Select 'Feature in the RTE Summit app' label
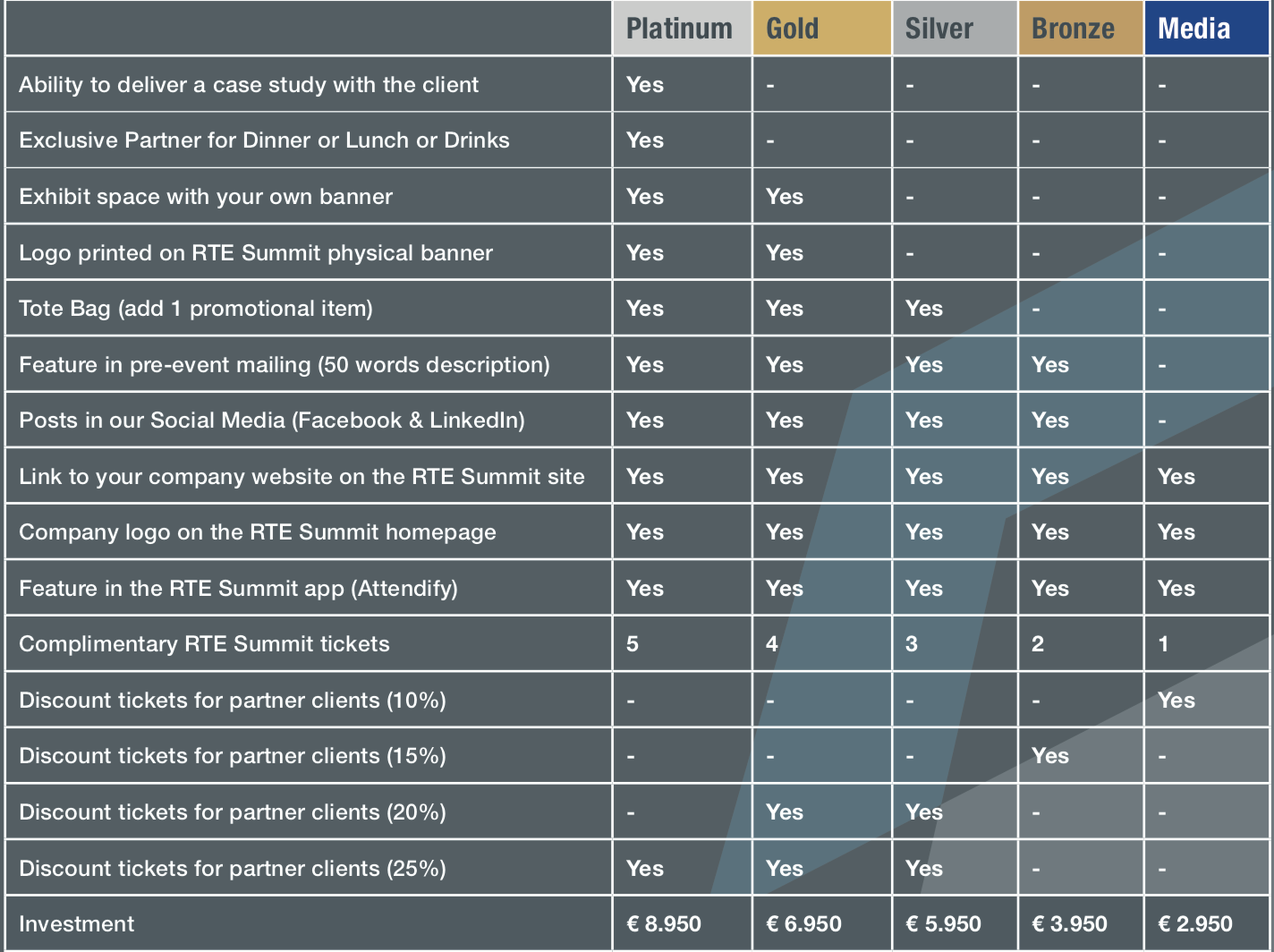The height and width of the screenshot is (952, 1274). coord(238,589)
